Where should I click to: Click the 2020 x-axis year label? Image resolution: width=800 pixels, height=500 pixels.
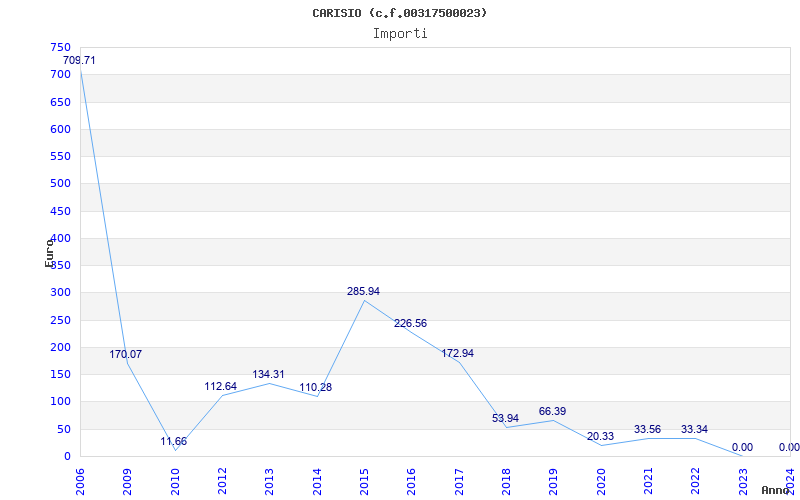pos(602,480)
